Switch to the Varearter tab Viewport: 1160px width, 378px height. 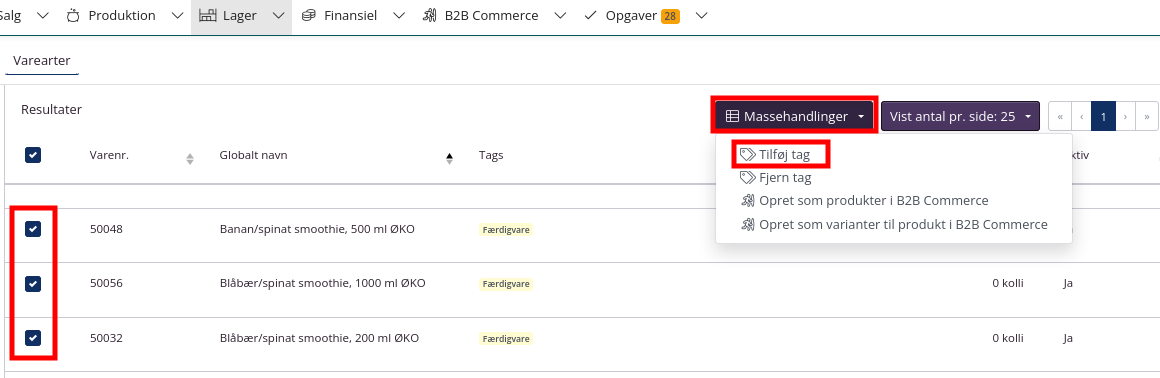pos(41,61)
